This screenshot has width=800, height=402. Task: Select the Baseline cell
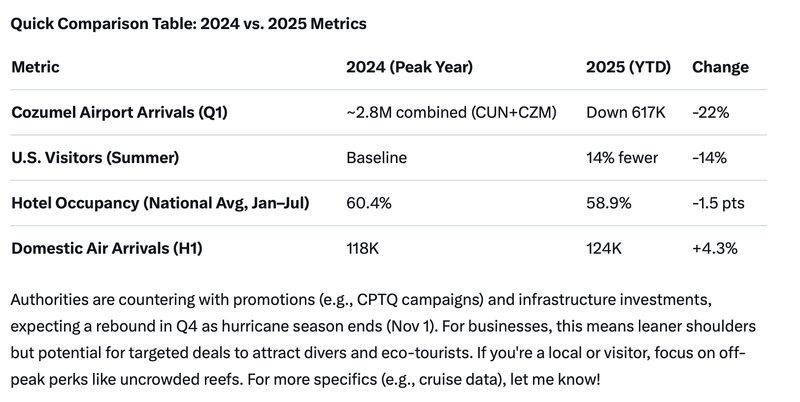376,157
